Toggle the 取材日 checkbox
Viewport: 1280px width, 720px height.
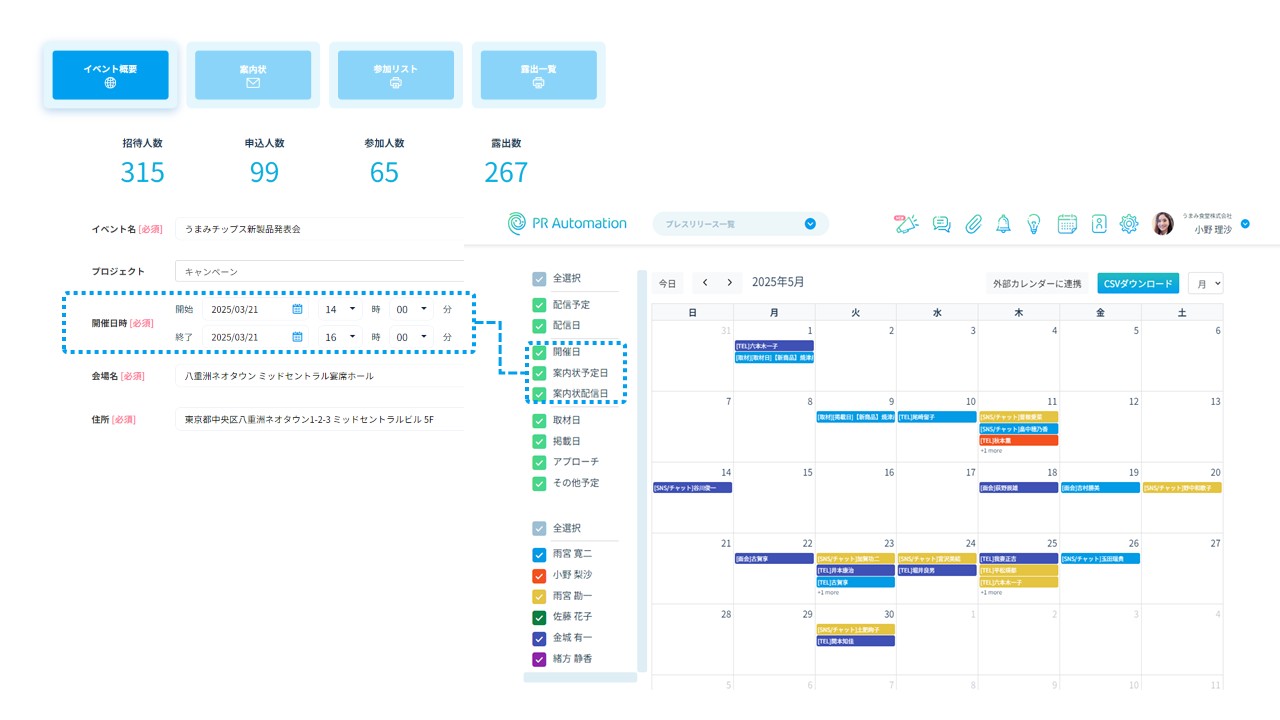tap(540, 420)
